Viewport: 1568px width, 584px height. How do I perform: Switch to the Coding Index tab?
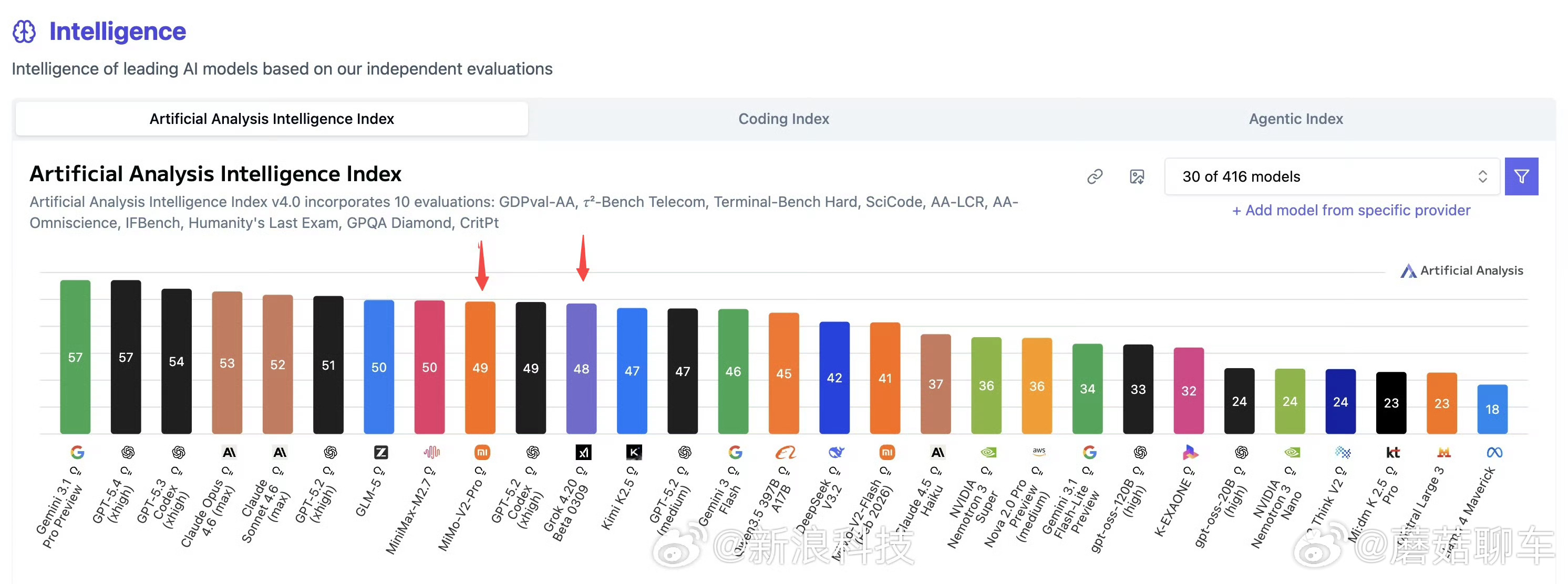pyautogui.click(x=783, y=119)
